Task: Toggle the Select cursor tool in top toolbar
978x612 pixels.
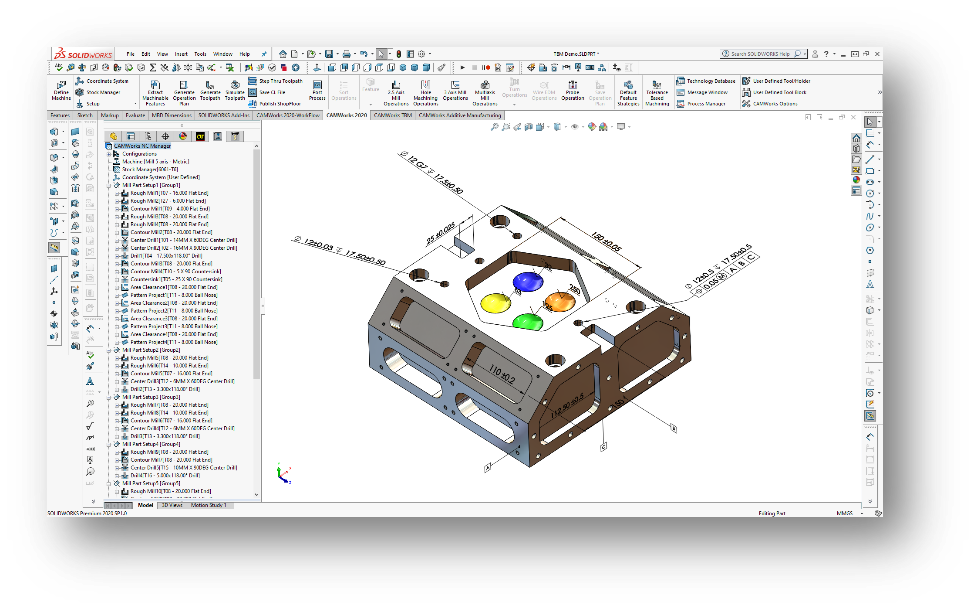Action: (381, 54)
